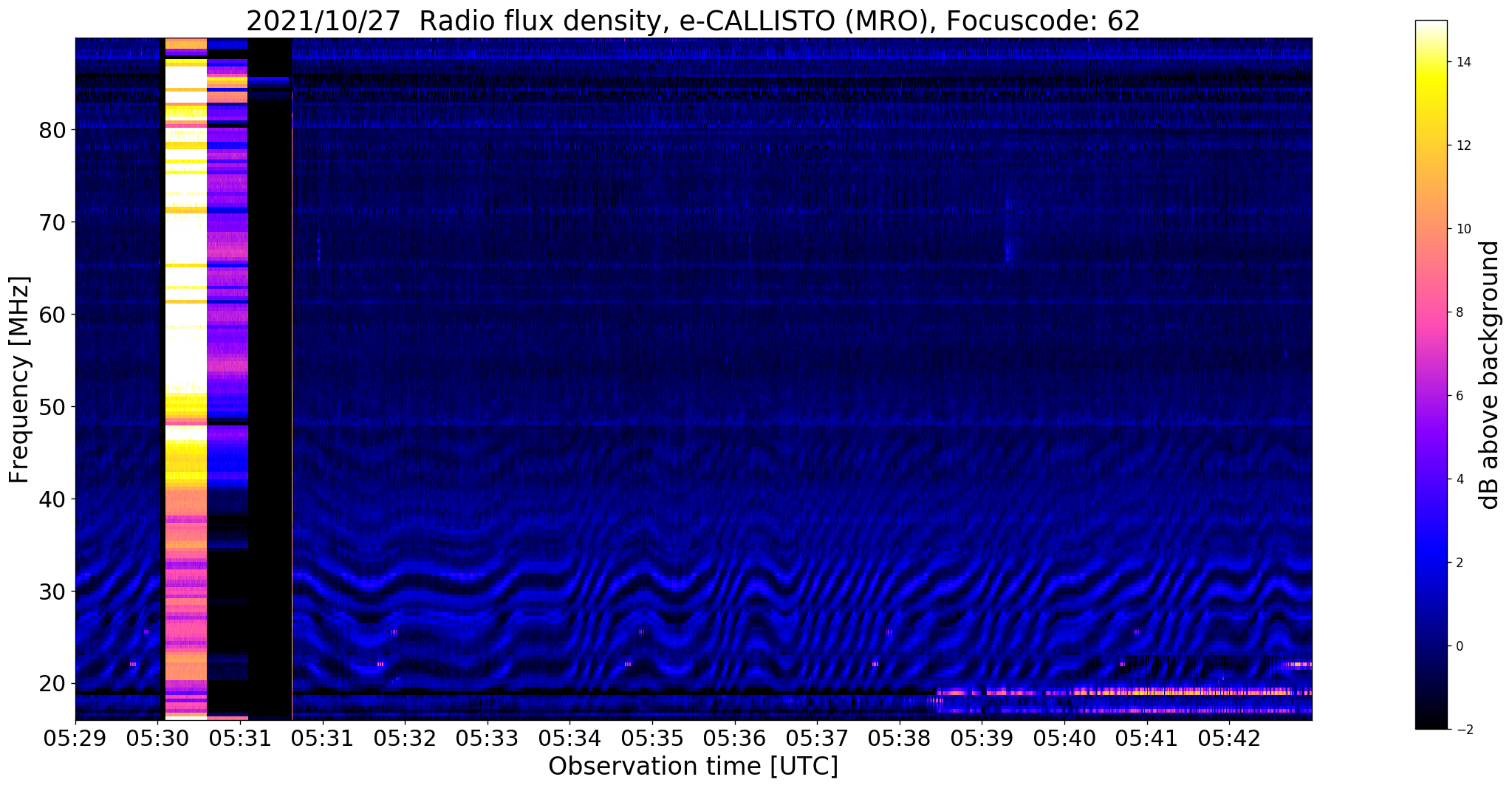The image size is (1512, 788).
Task: Click the colorbar tick labeled 10
Action: coord(1463,230)
